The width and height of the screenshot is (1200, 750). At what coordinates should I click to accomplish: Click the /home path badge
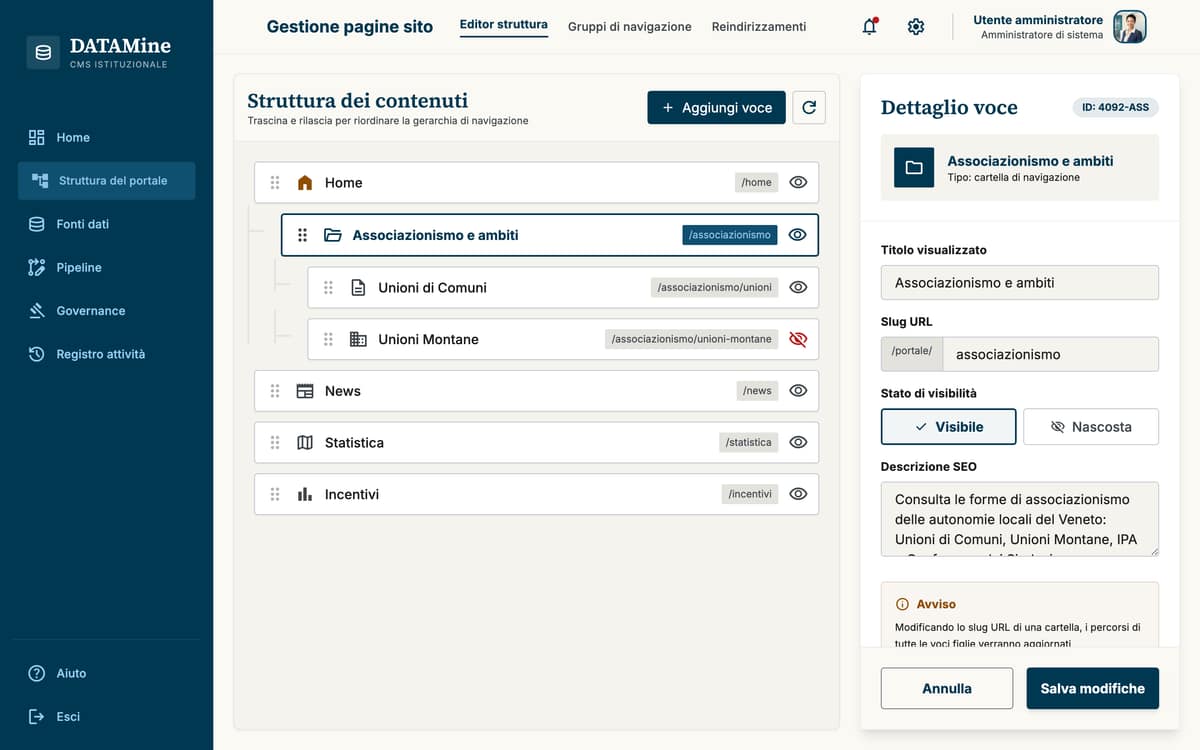pyautogui.click(x=757, y=183)
